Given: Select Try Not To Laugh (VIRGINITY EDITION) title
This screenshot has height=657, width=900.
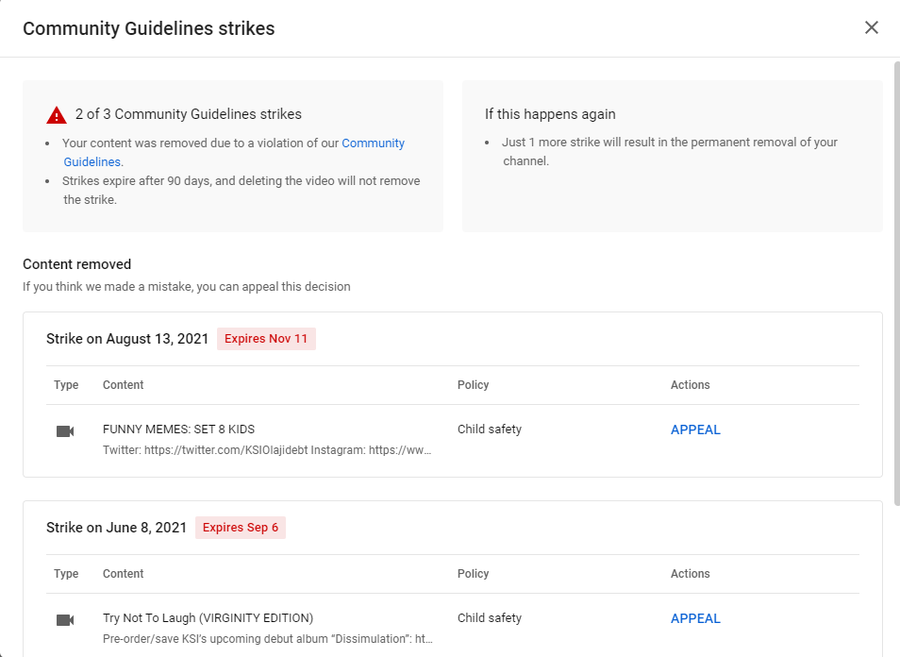Looking at the screenshot, I should 208,618.
